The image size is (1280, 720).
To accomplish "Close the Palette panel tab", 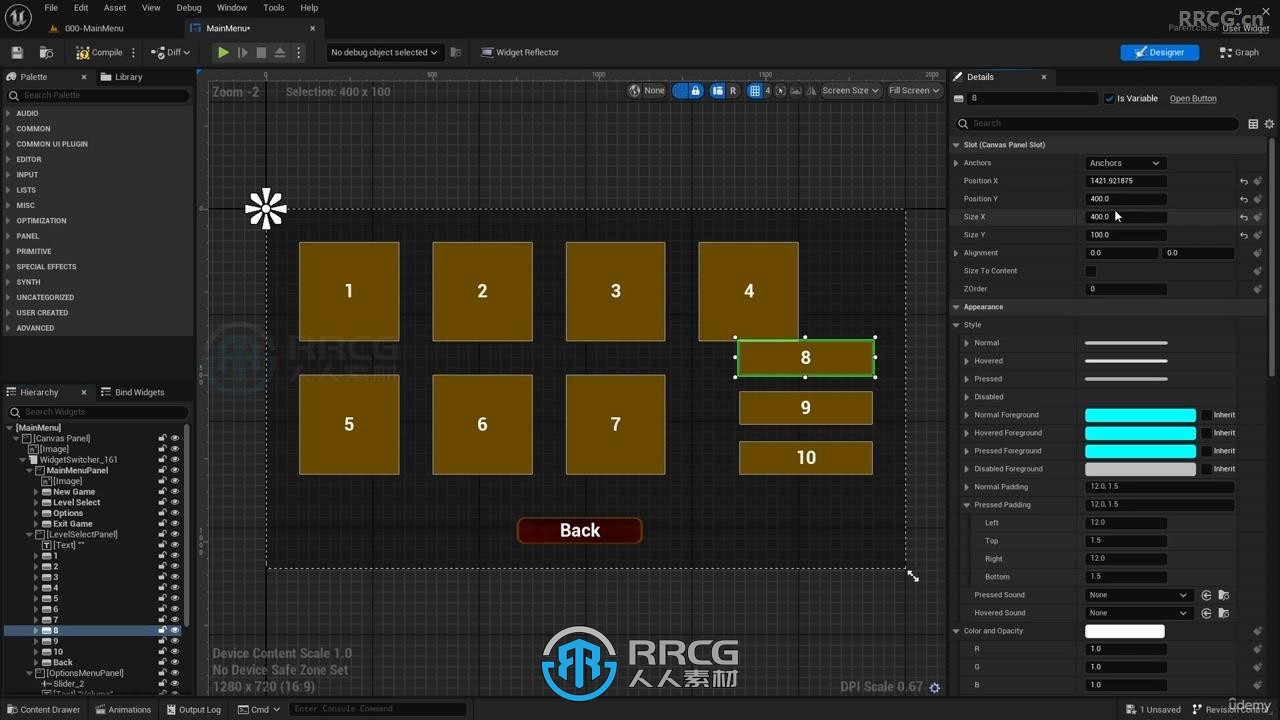I will point(83,77).
